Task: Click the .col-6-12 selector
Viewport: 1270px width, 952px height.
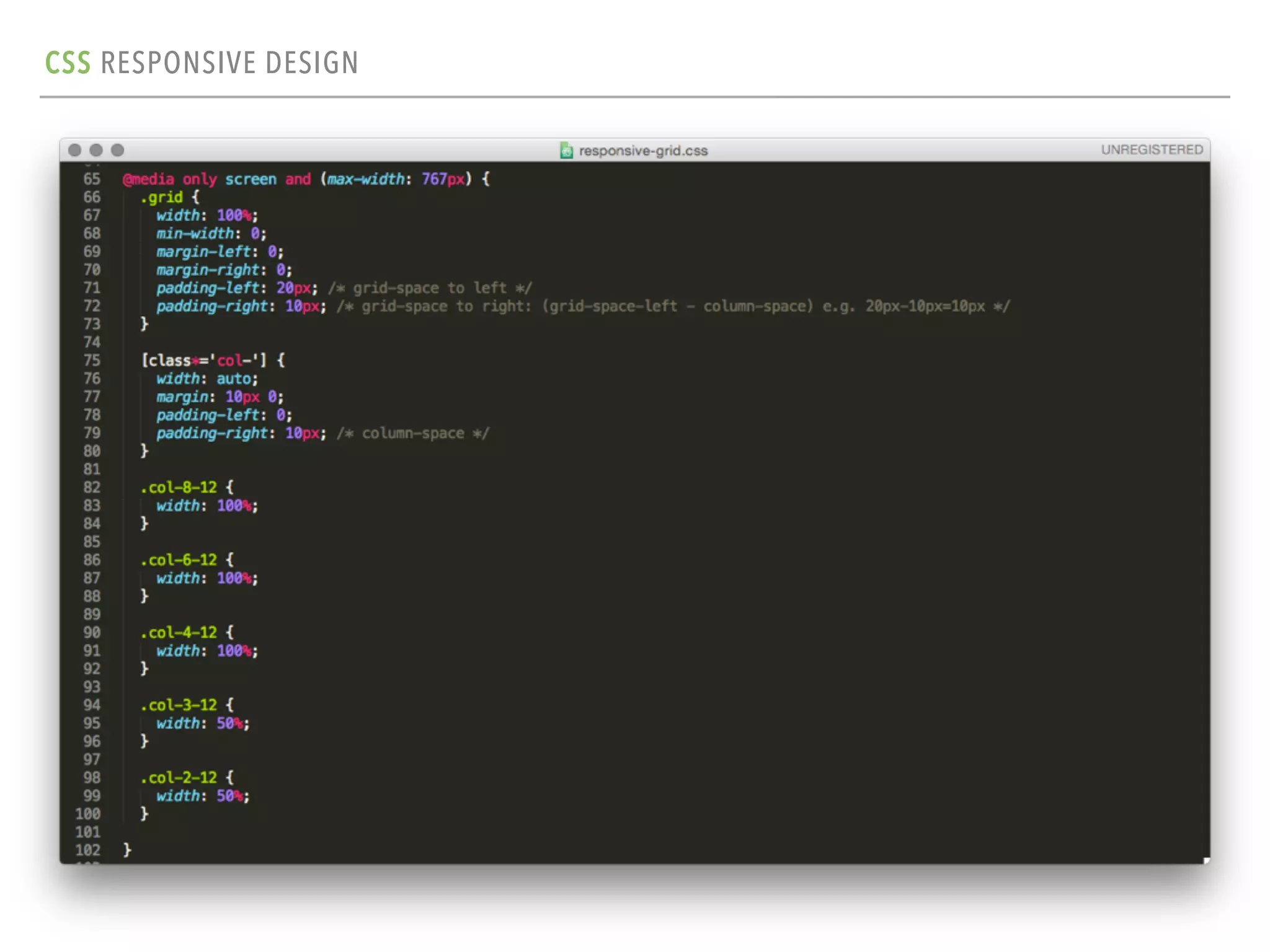Action: click(x=179, y=560)
